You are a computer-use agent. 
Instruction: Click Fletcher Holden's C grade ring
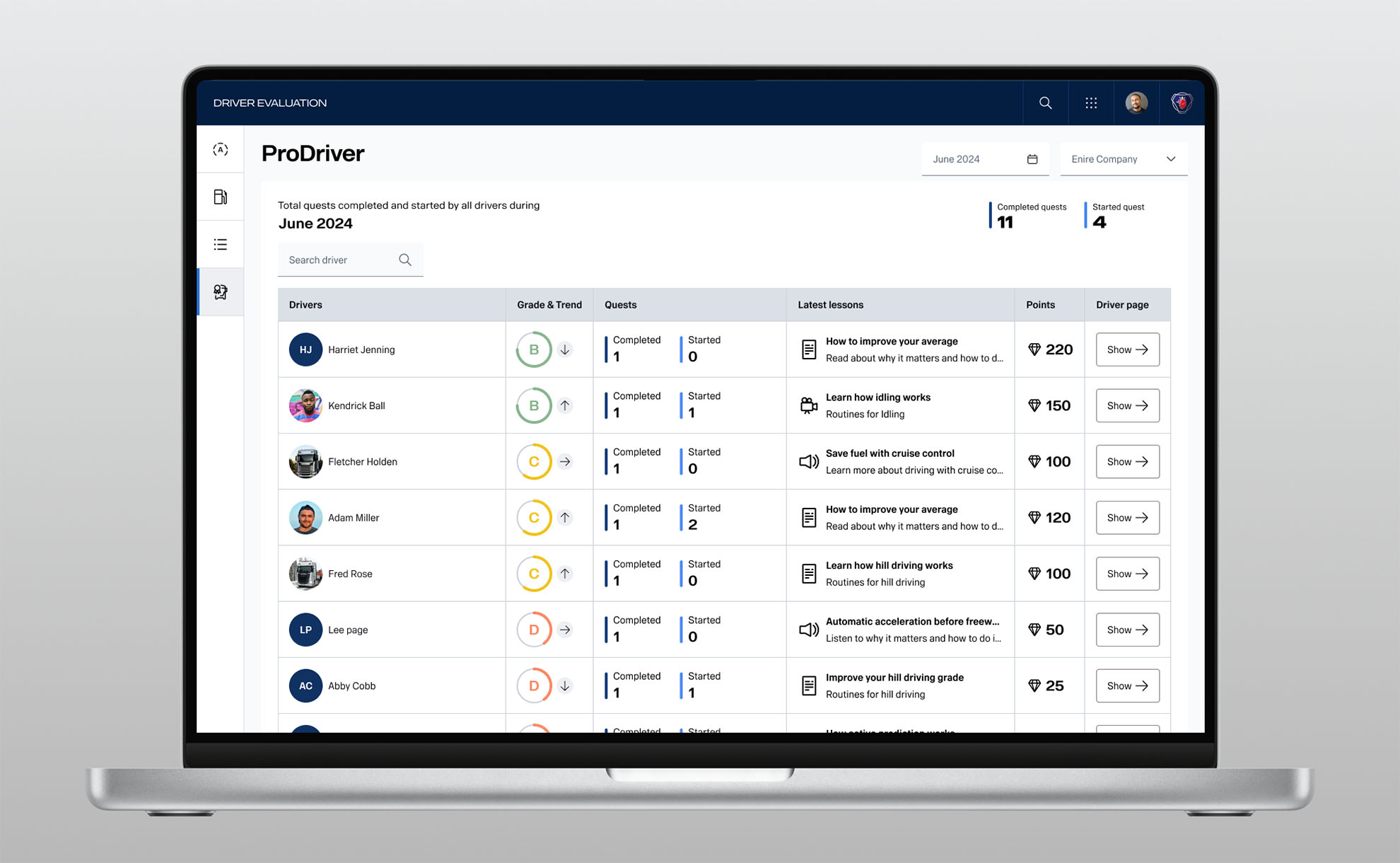pyautogui.click(x=534, y=461)
